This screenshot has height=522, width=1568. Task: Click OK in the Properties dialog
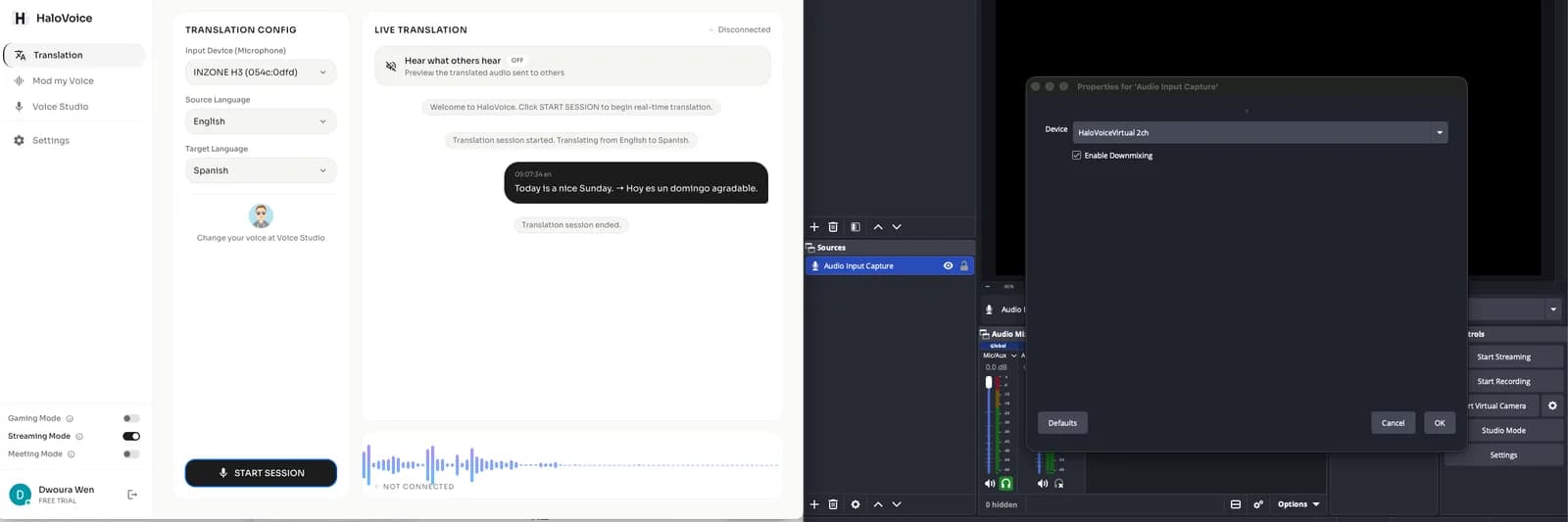pos(1440,423)
